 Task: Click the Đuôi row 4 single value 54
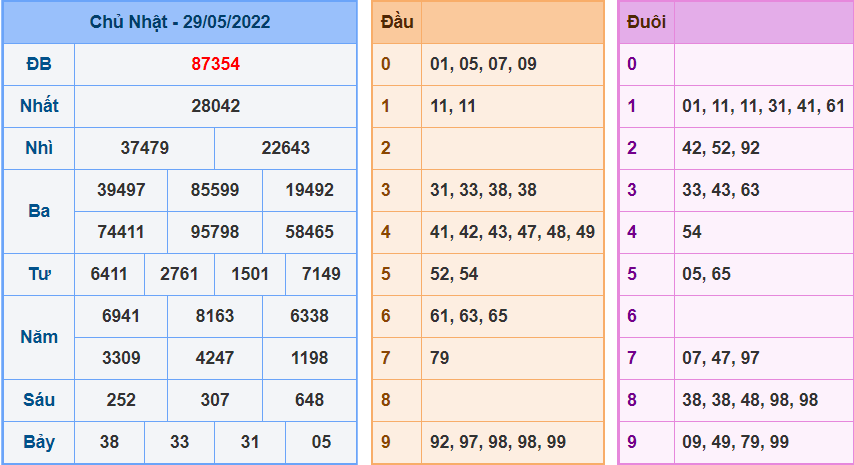click(692, 232)
